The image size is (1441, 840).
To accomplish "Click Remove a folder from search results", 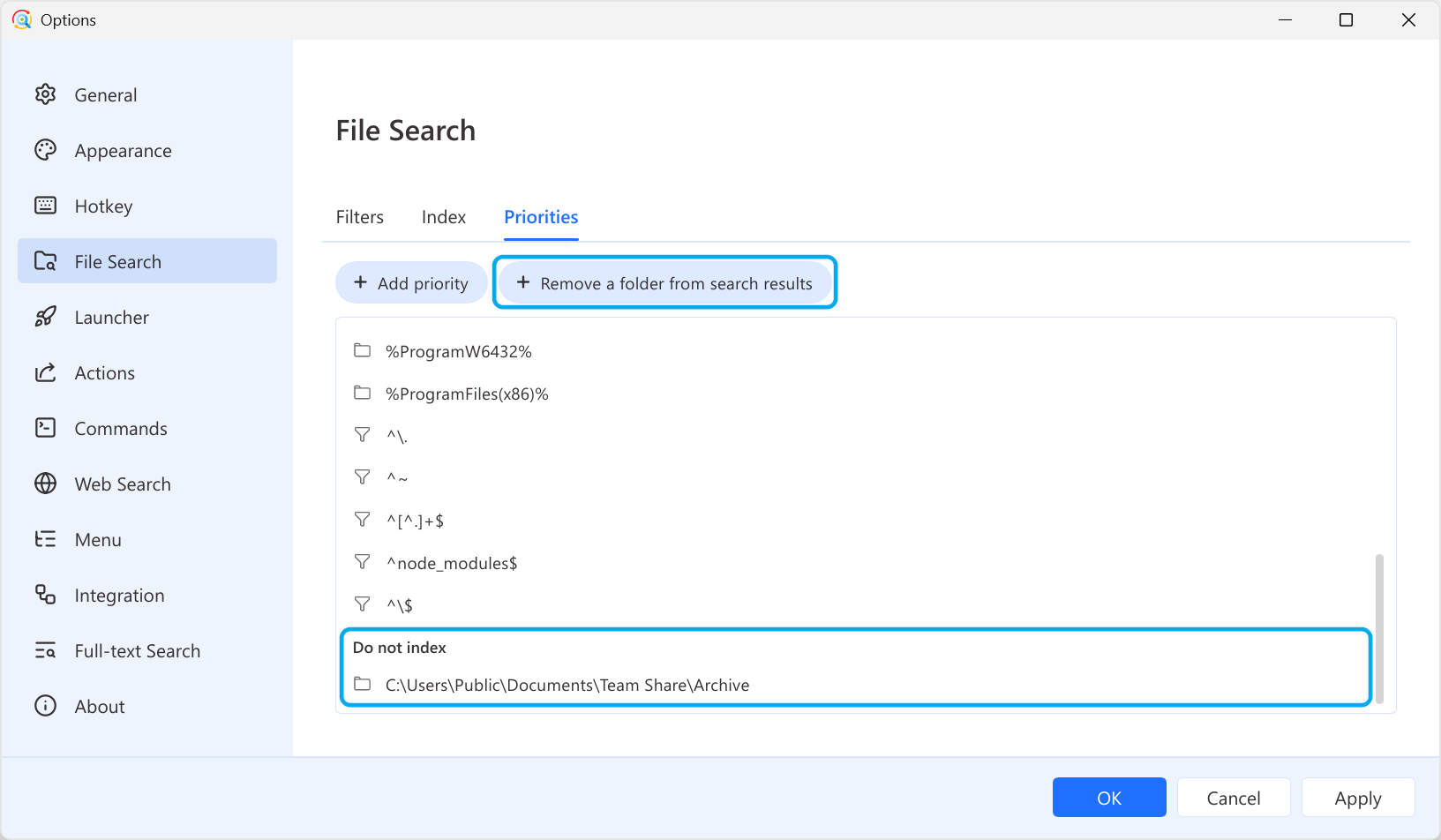I will pos(664,283).
